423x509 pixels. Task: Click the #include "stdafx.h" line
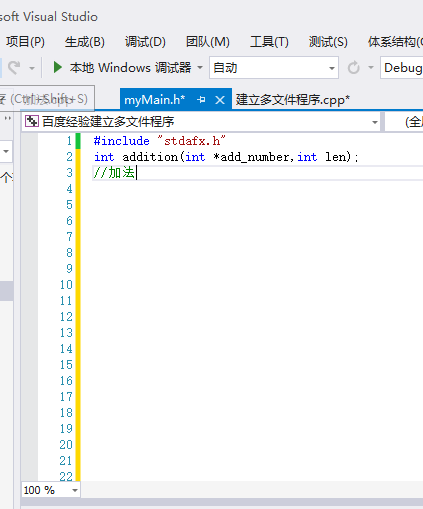tap(160, 141)
